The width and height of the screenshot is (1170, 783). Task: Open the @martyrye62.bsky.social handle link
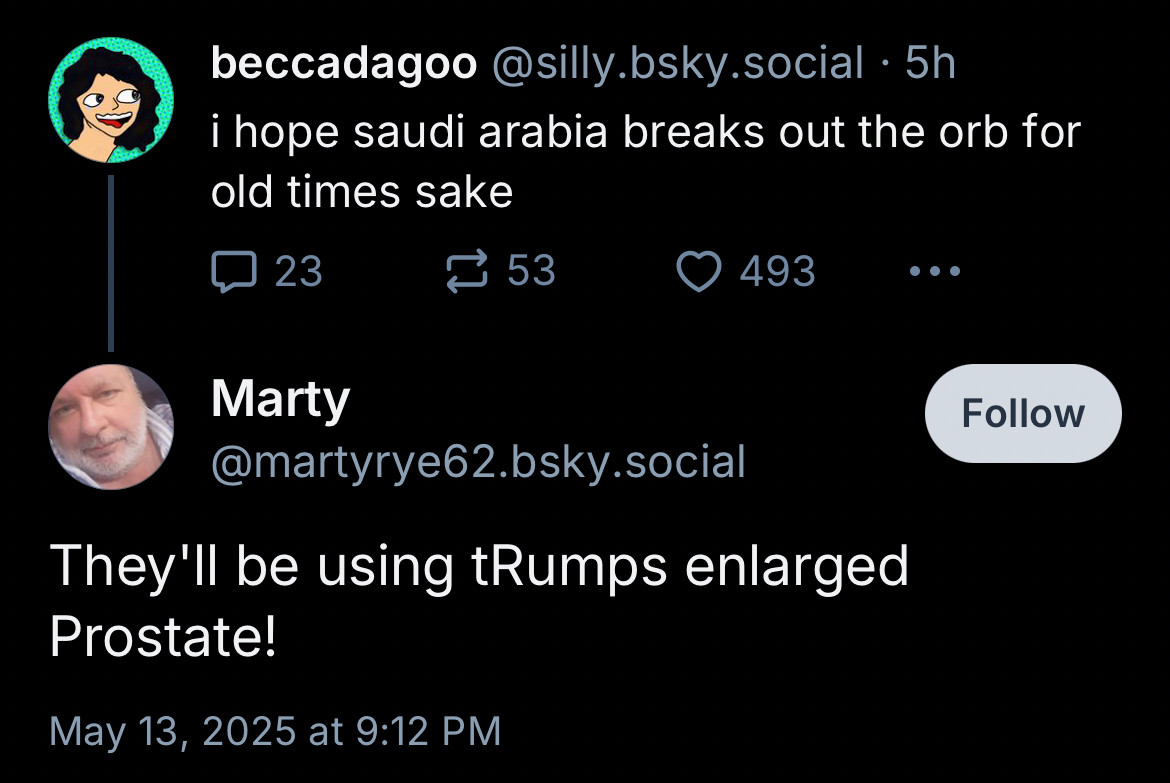(x=478, y=462)
